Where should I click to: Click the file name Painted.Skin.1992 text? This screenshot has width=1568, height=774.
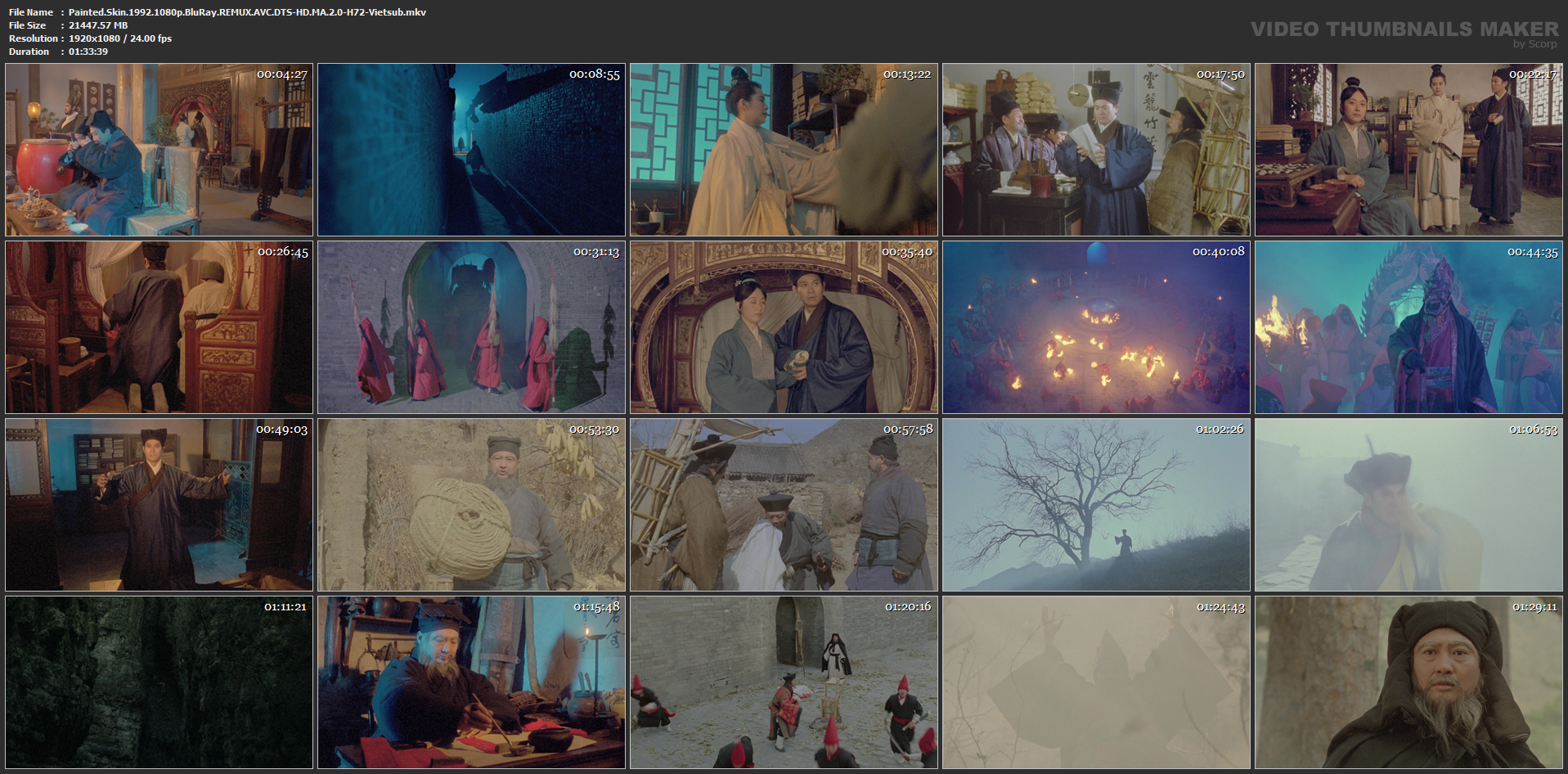[247, 12]
